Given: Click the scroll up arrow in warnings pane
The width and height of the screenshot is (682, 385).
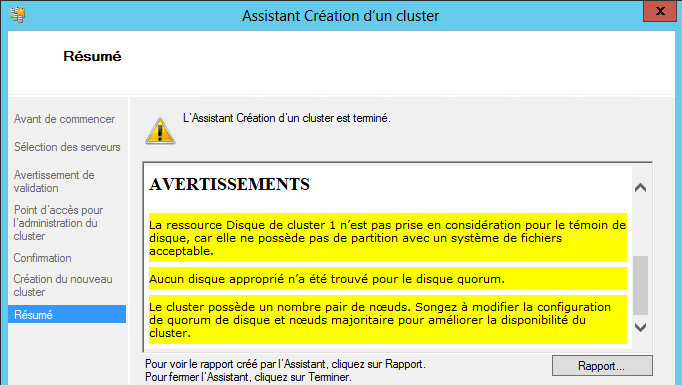Looking at the screenshot, I should (x=640, y=187).
